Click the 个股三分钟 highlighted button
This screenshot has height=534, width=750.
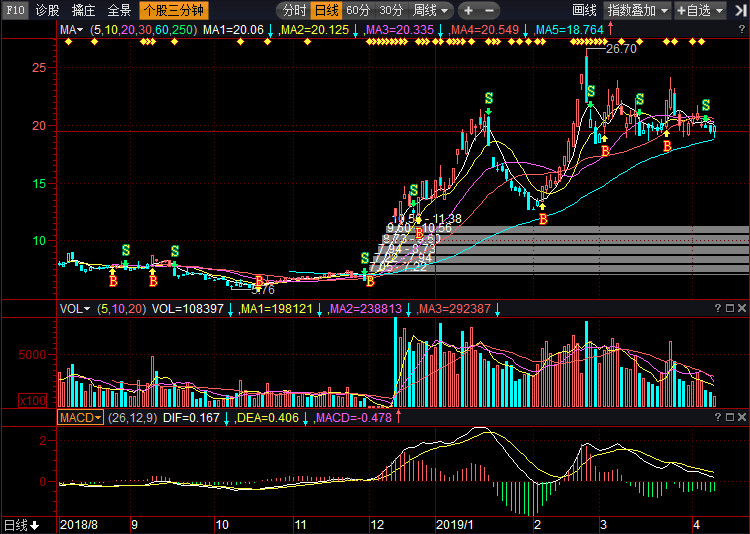[x=174, y=10]
